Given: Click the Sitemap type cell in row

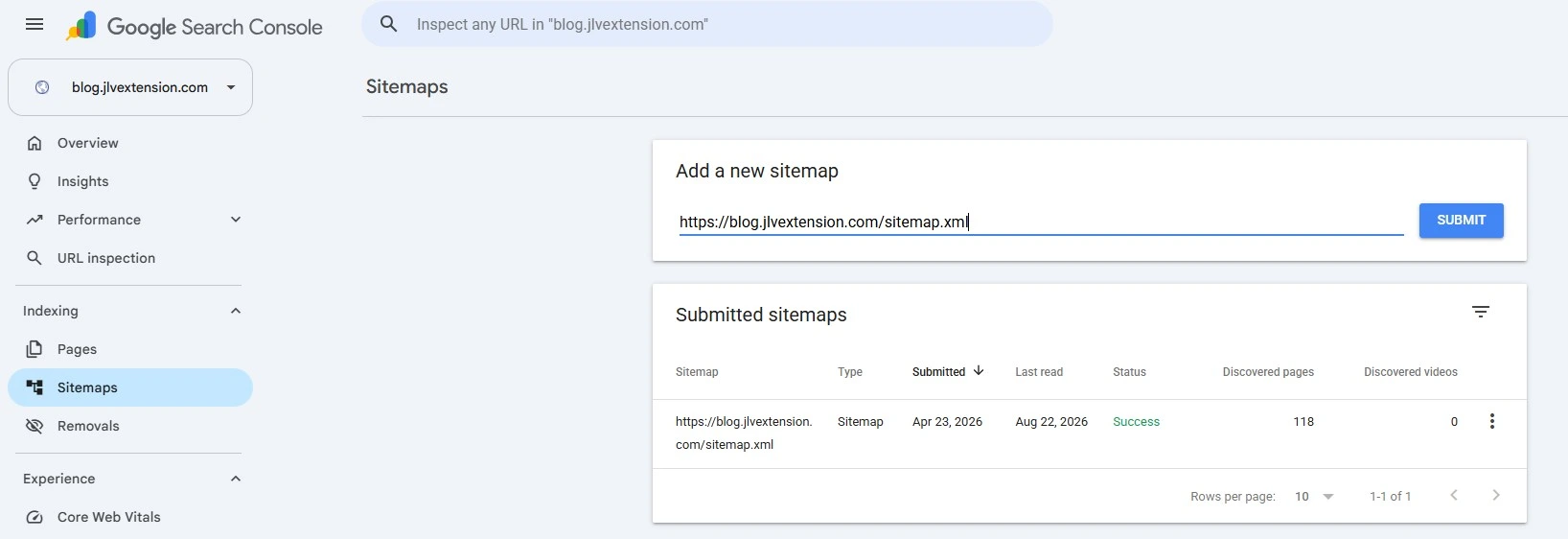Looking at the screenshot, I should (x=860, y=422).
